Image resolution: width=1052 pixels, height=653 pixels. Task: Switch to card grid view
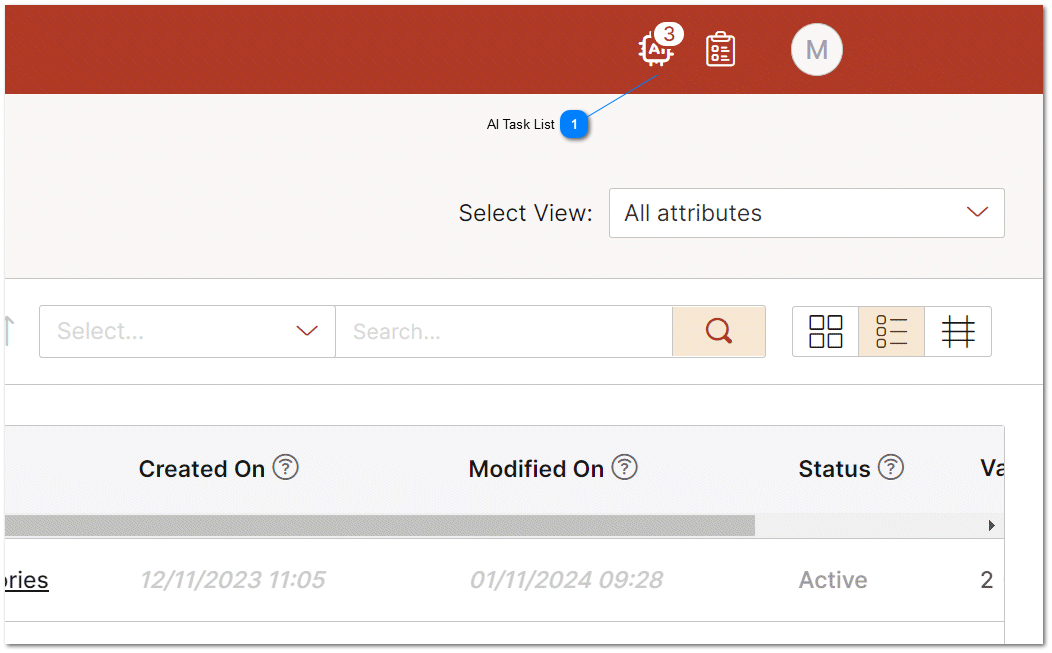[x=825, y=331]
